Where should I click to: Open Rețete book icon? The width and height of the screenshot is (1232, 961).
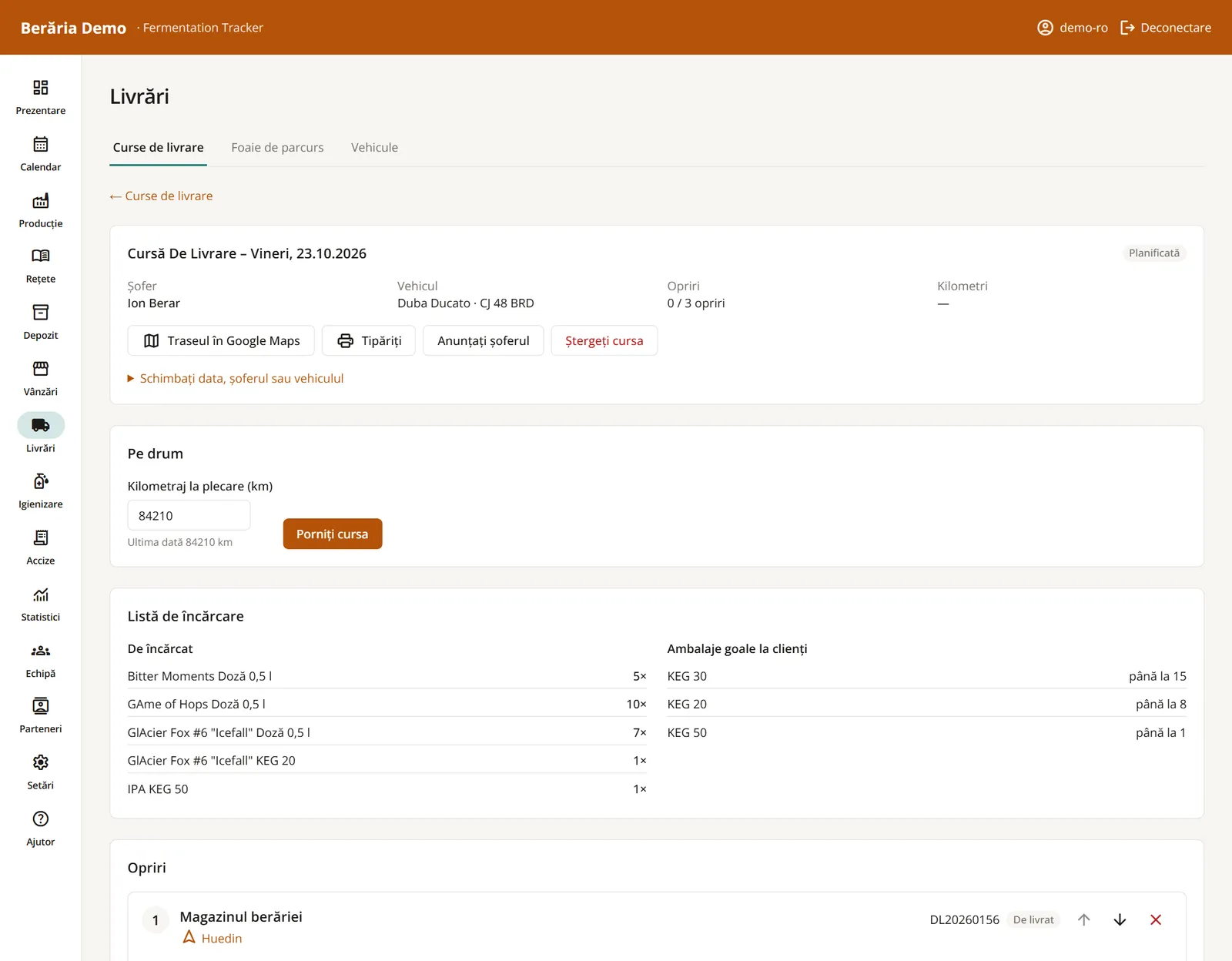pyautogui.click(x=41, y=256)
